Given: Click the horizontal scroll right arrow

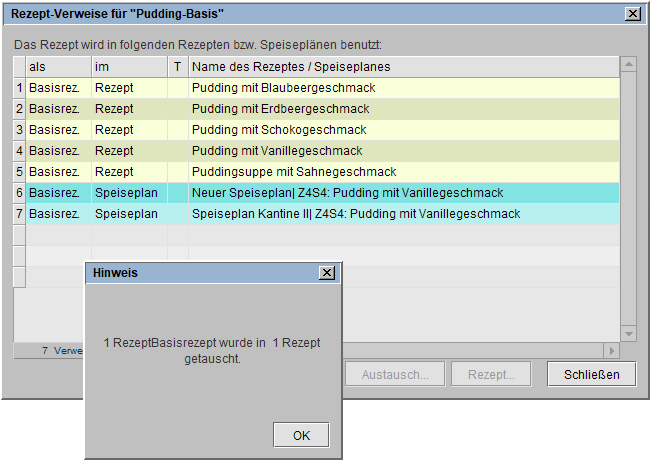Looking at the screenshot, I should coord(612,351).
